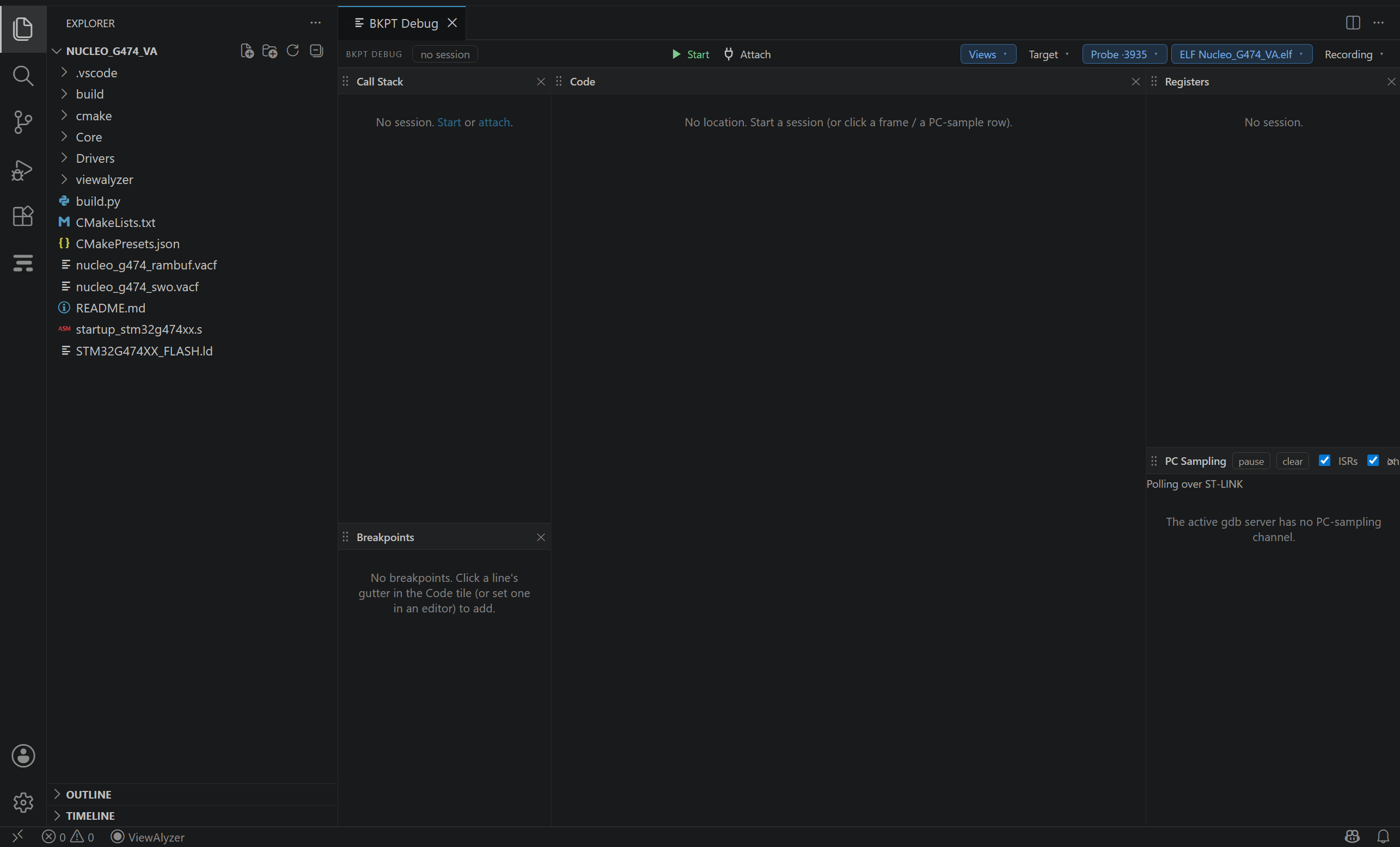Collapse all folders in Explorer
The height and width of the screenshot is (847, 1400).
point(316,51)
